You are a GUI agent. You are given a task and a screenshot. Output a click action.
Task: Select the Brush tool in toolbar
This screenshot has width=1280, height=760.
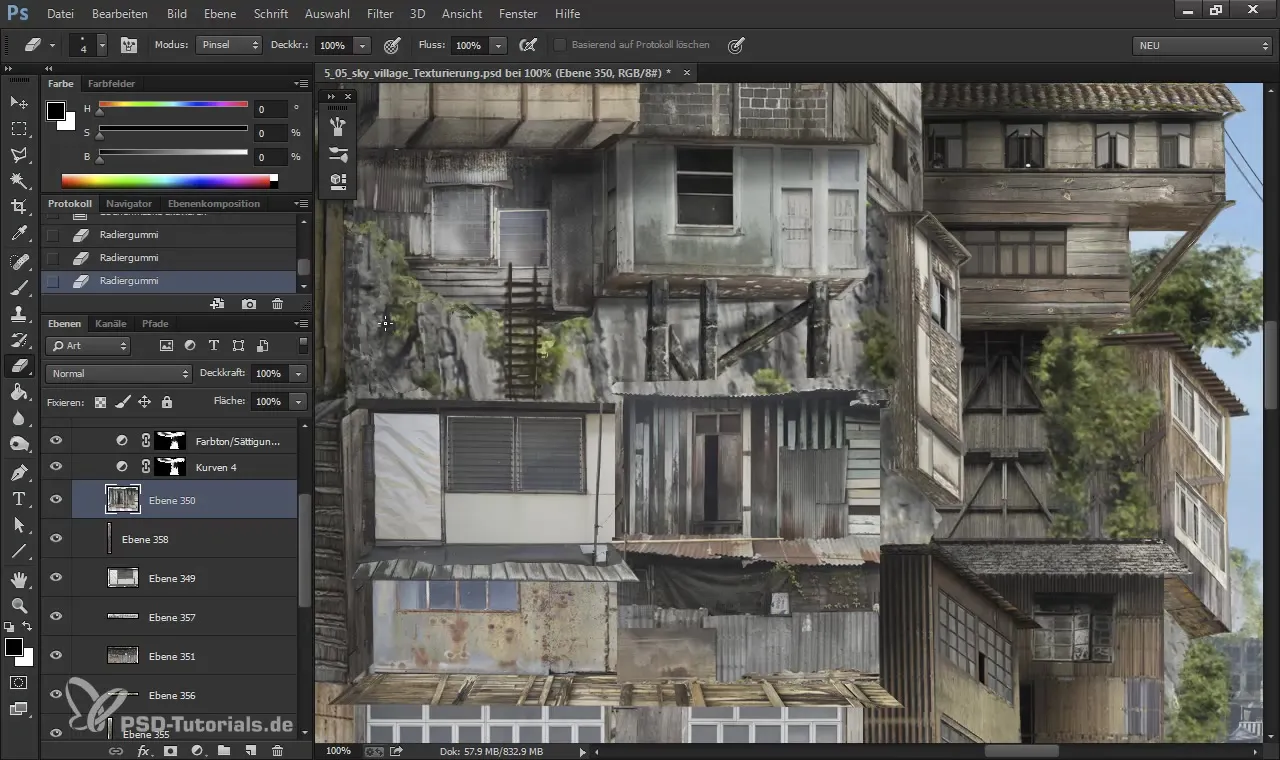point(19,288)
